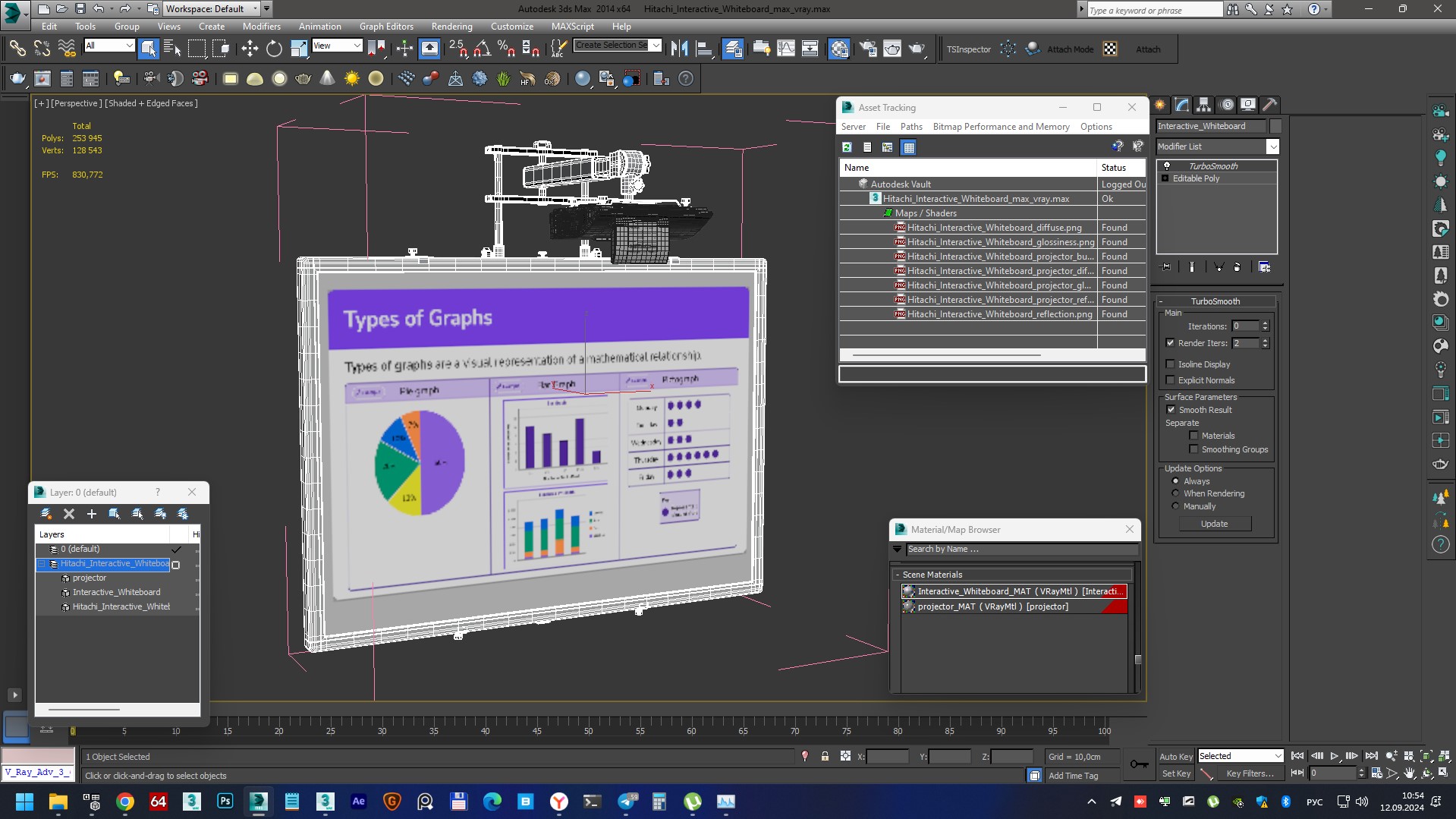
Task: Open the Motion command panel tab
Action: (1227, 105)
